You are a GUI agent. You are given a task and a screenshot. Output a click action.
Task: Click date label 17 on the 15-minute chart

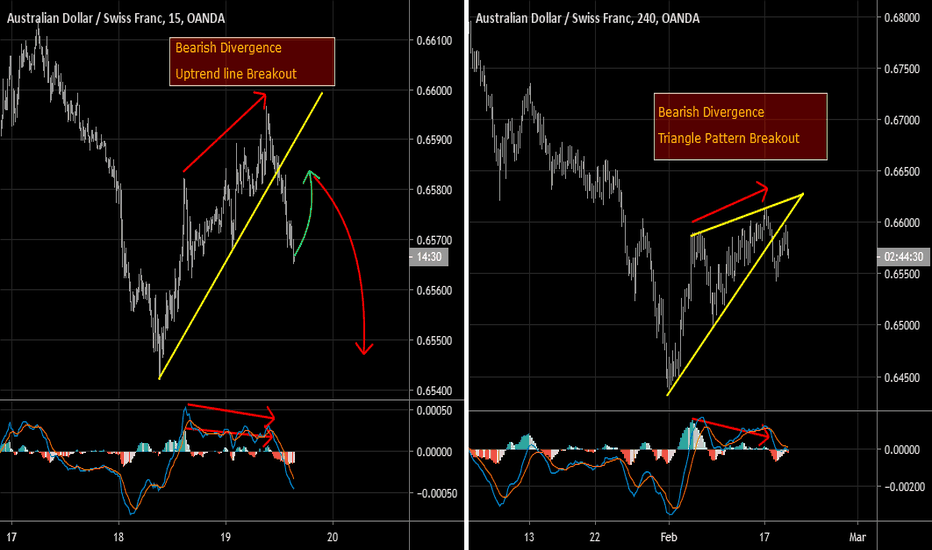11,537
